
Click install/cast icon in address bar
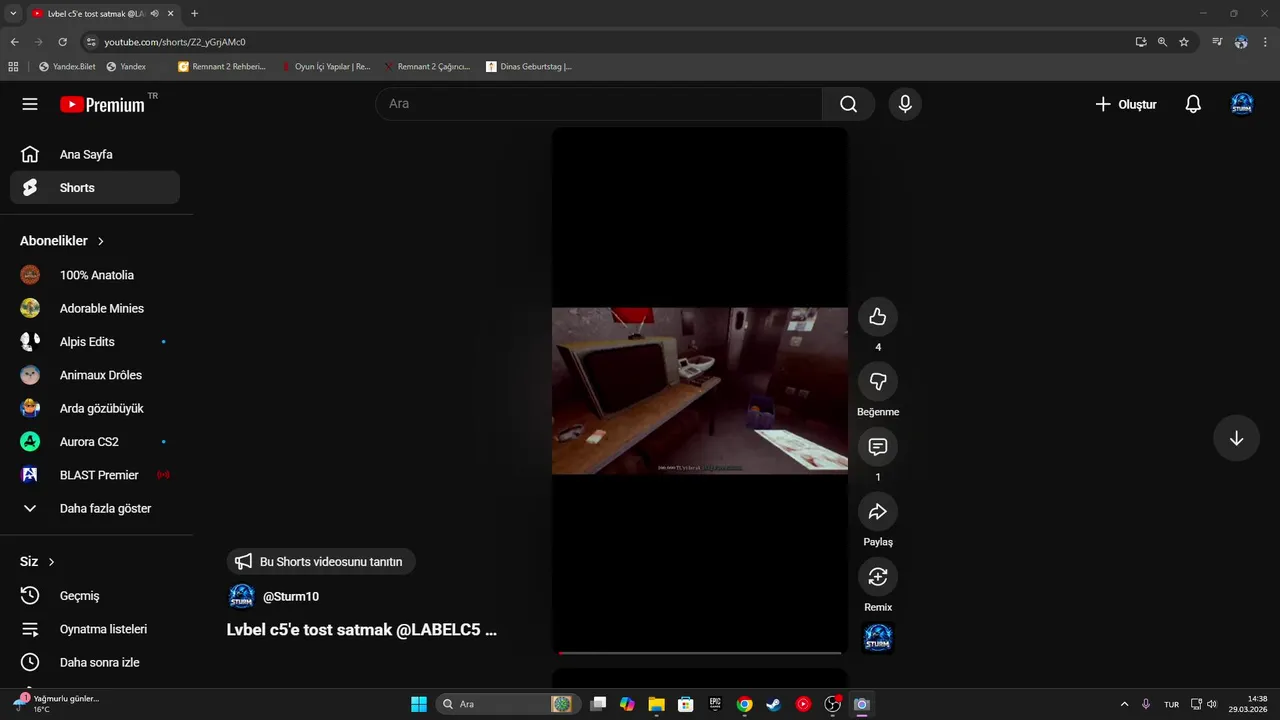pos(1141,42)
